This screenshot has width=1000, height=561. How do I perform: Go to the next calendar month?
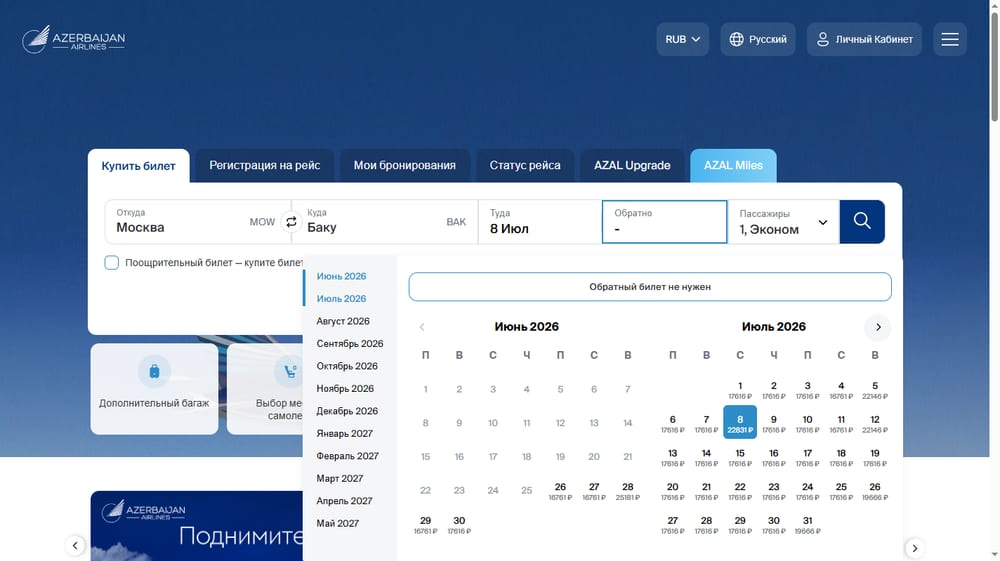point(878,327)
